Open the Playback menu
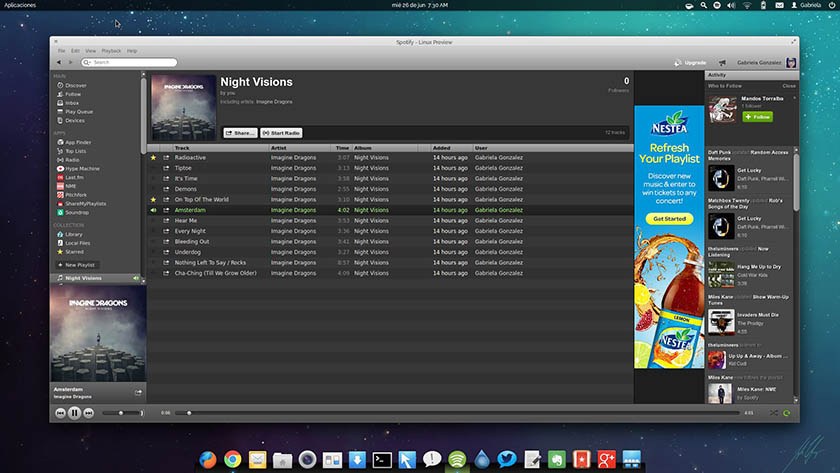840x473 pixels. pos(111,51)
